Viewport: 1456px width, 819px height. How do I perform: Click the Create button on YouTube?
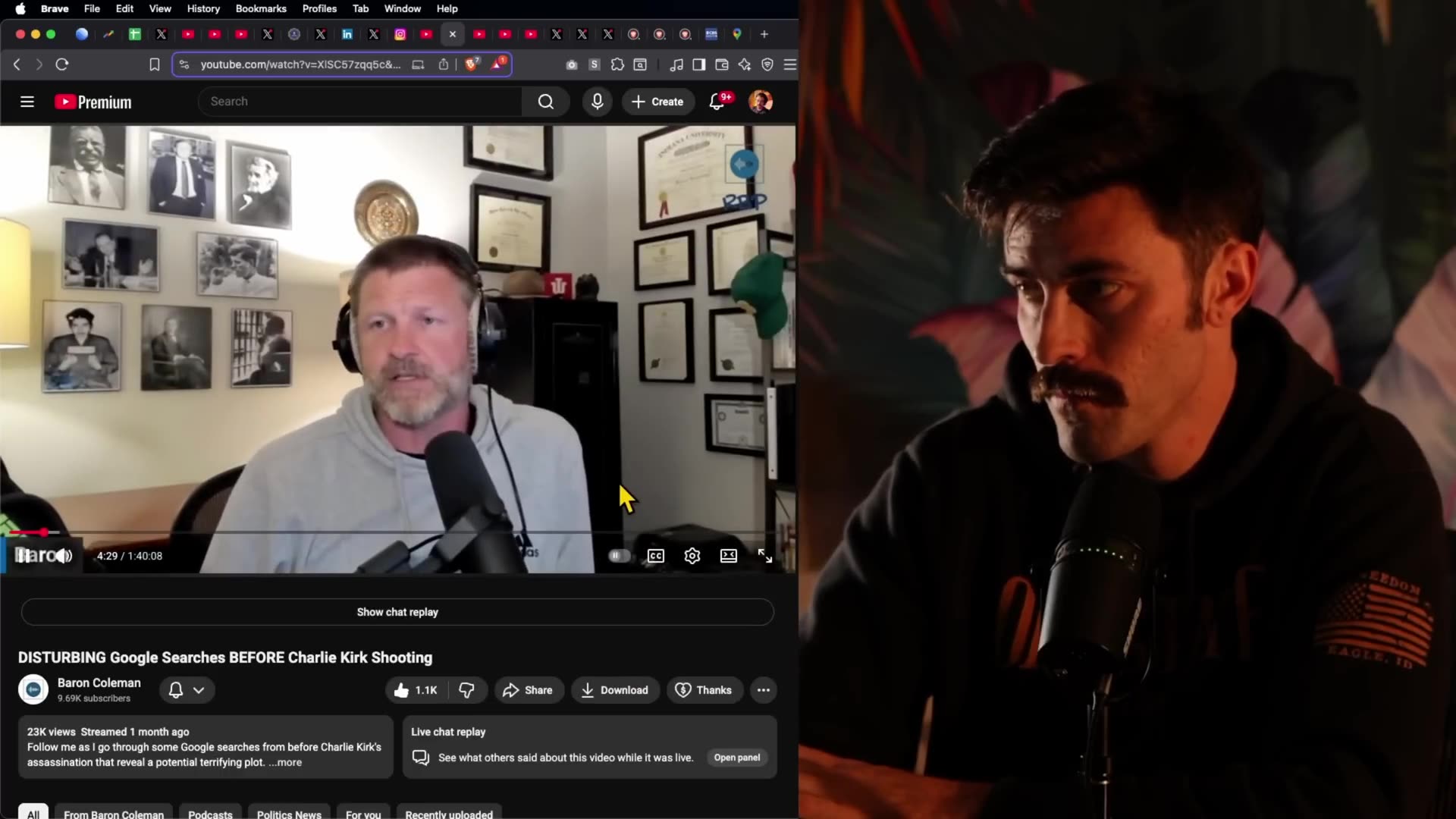point(657,101)
